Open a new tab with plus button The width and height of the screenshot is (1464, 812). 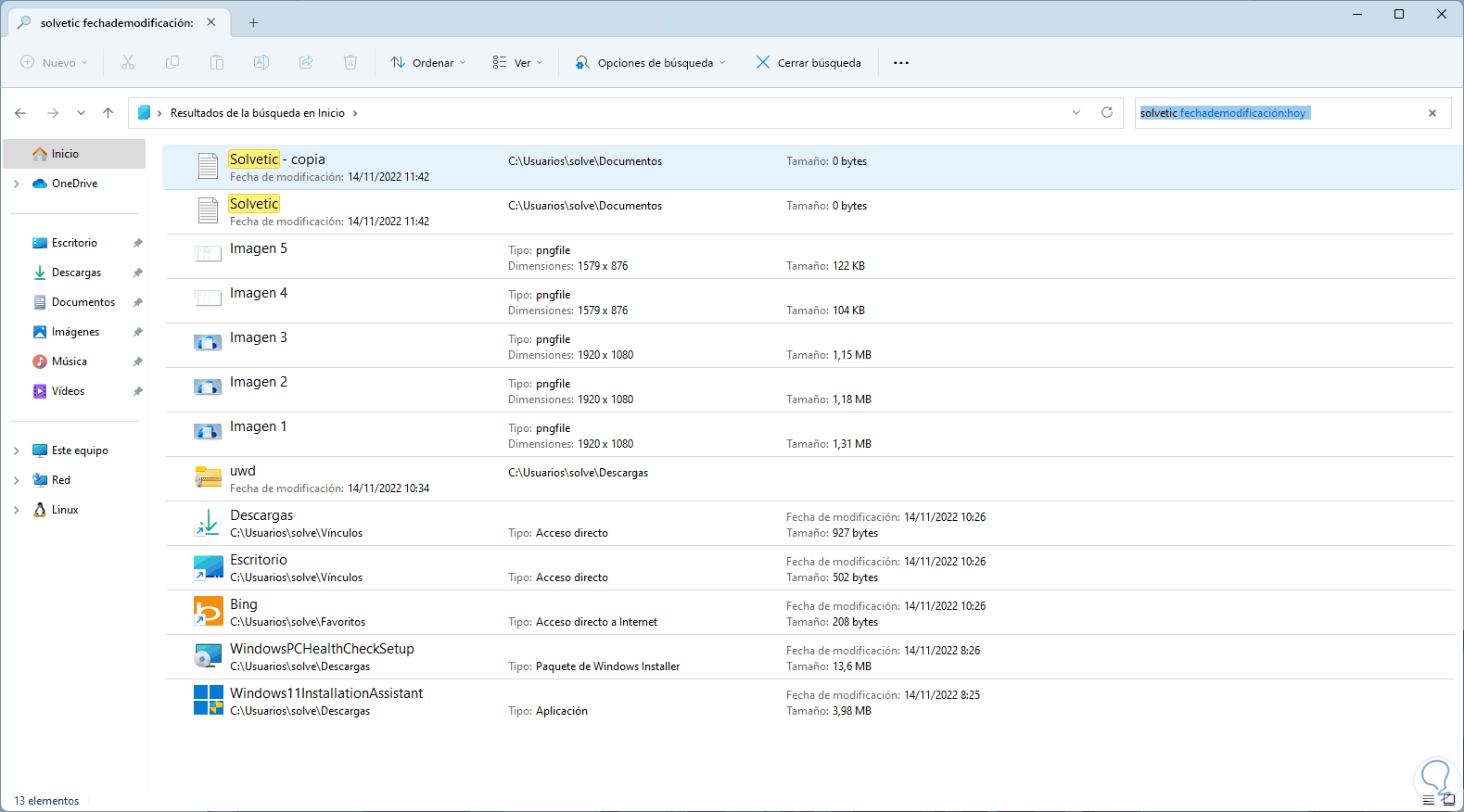pyautogui.click(x=253, y=22)
